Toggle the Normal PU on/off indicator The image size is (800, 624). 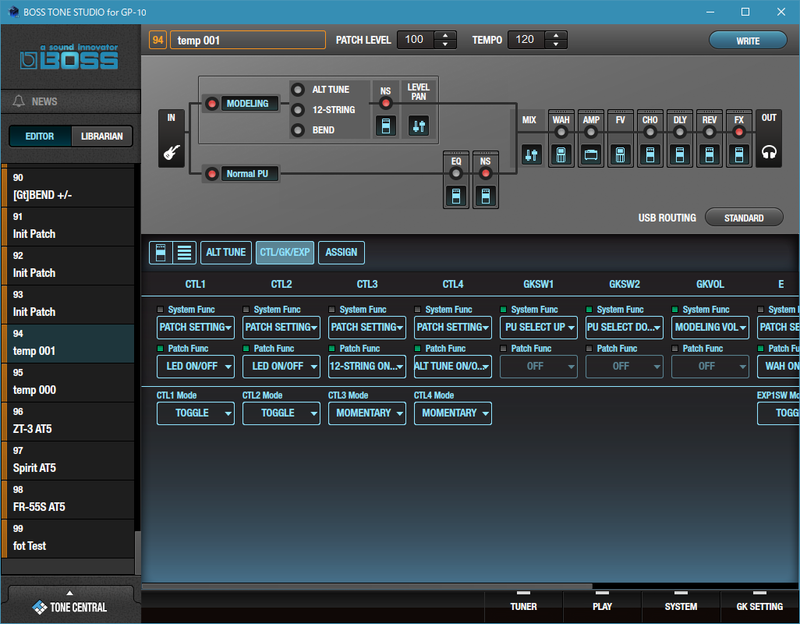pos(211,174)
